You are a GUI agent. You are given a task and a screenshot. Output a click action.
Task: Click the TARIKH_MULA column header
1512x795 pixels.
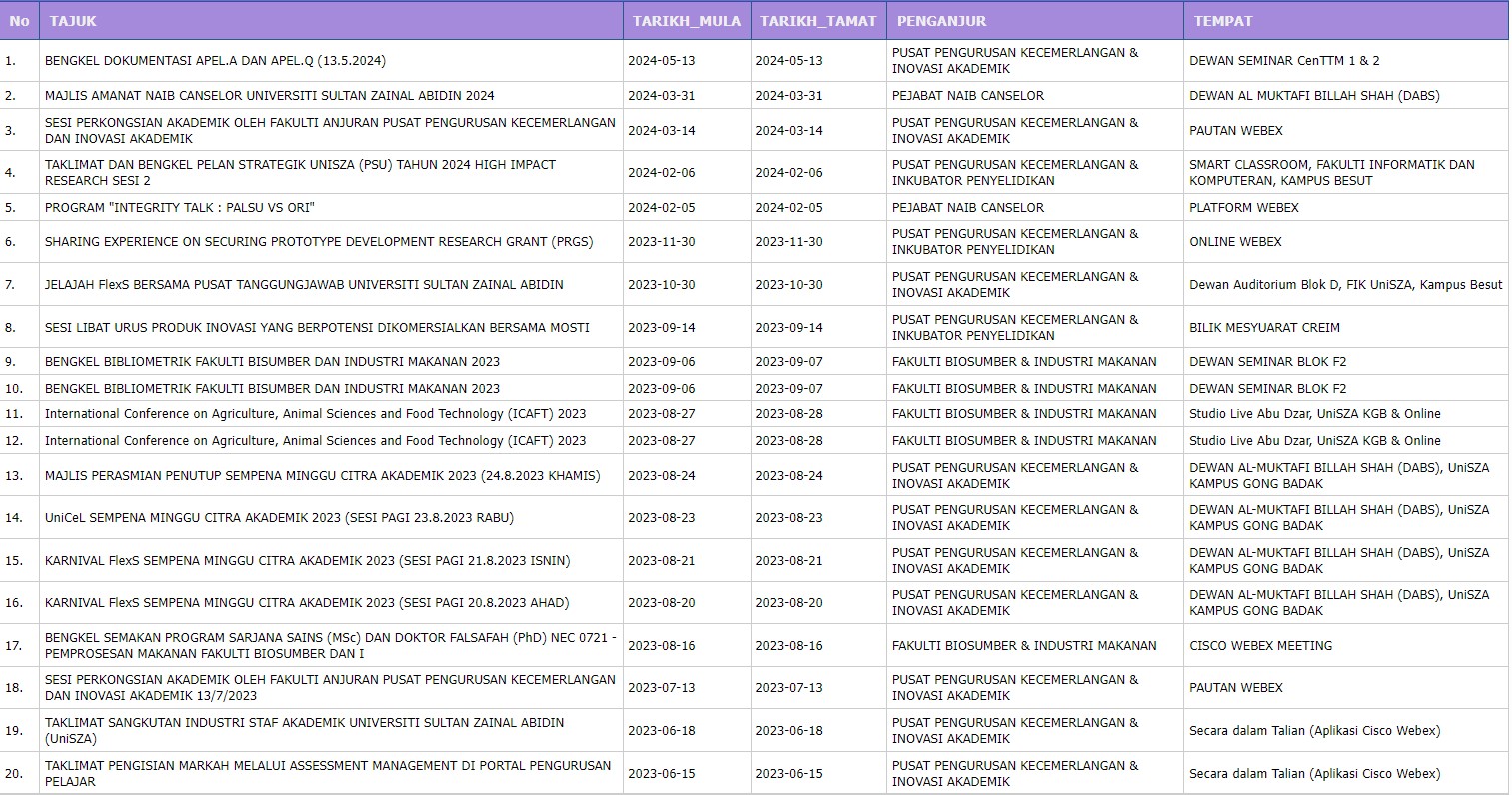[687, 21]
